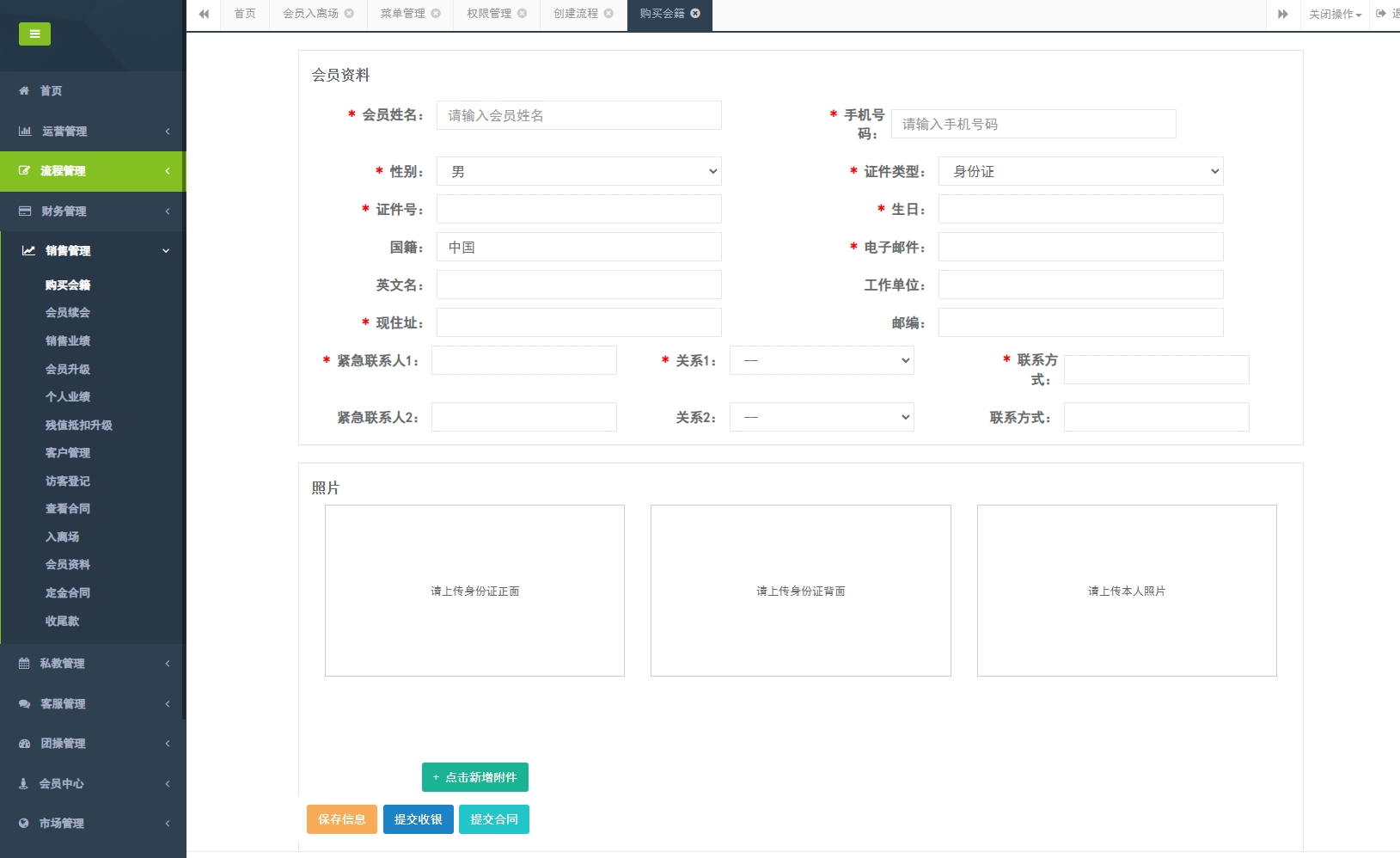Click the 保存信息 button

click(342, 819)
